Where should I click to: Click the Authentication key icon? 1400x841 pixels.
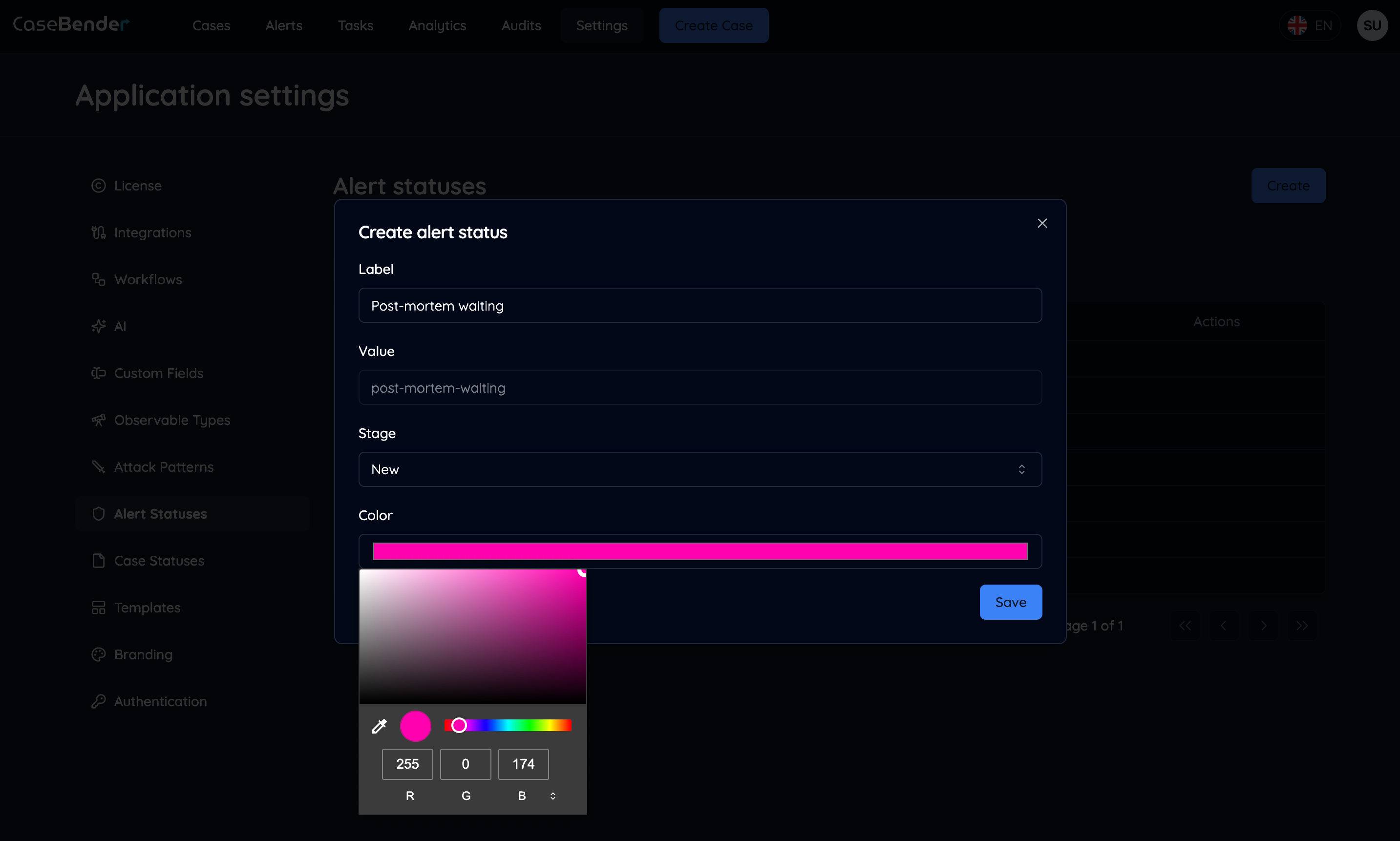(99, 701)
